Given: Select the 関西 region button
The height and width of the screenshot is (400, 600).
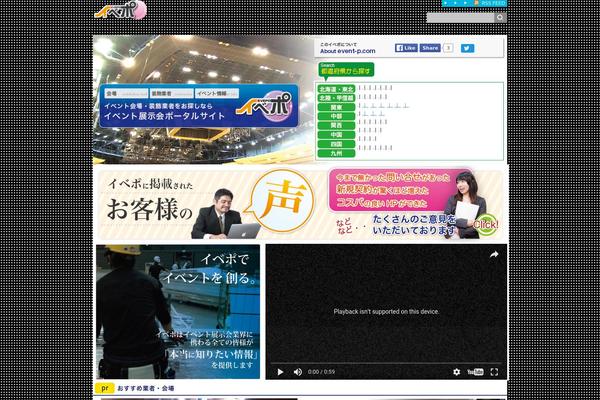Looking at the screenshot, I should click(x=336, y=126).
